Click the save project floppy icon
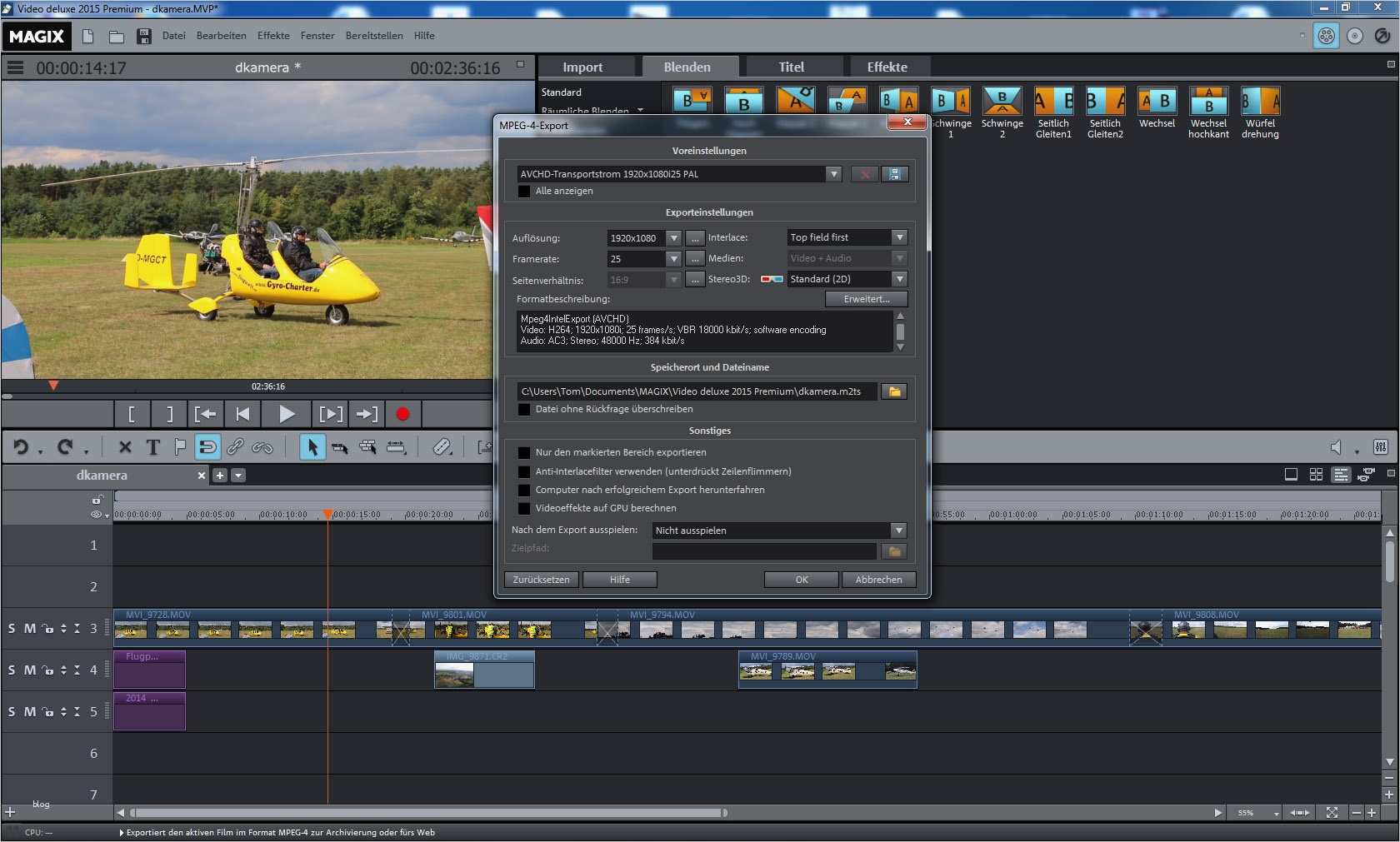This screenshot has height=842, width=1400. pyautogui.click(x=144, y=37)
